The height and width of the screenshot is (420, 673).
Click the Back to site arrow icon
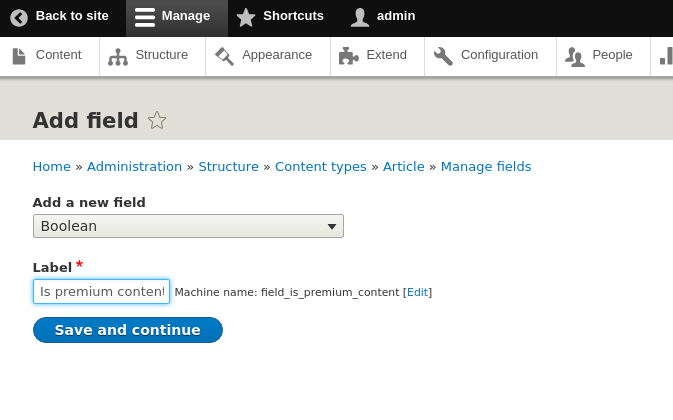pyautogui.click(x=19, y=18)
